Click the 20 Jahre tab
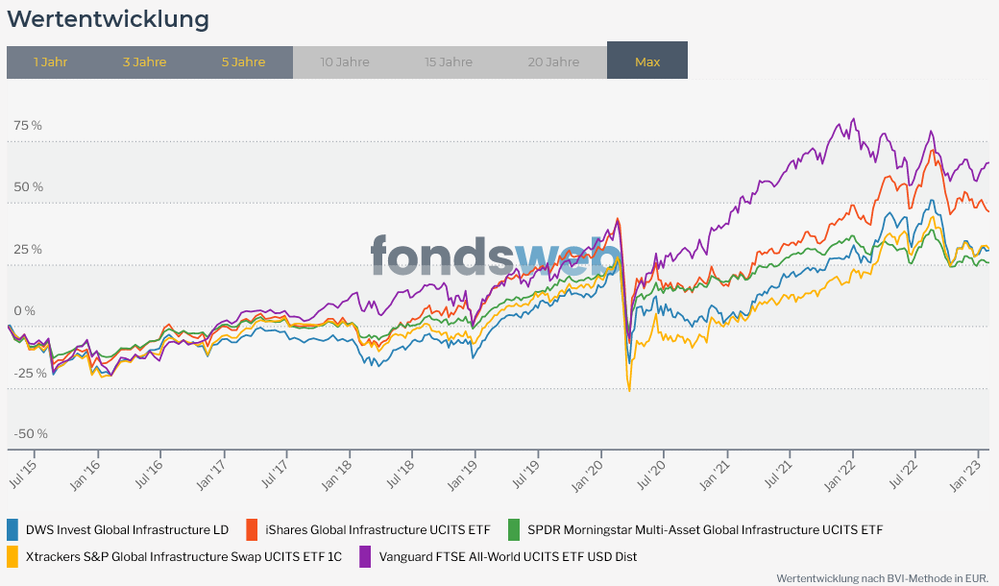Screen dimensions: 999x586 click(x=553, y=61)
